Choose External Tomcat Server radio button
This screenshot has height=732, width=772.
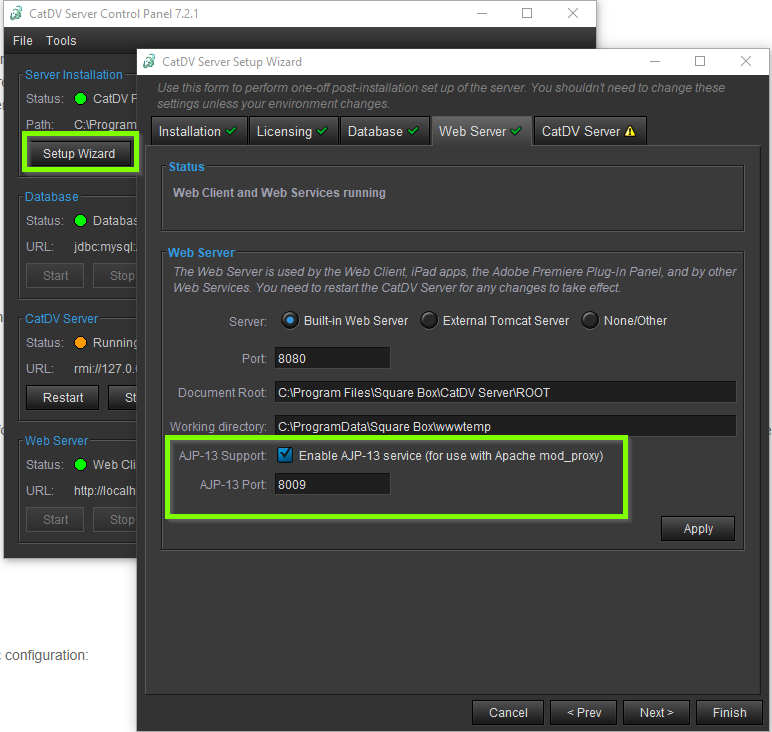pyautogui.click(x=429, y=321)
